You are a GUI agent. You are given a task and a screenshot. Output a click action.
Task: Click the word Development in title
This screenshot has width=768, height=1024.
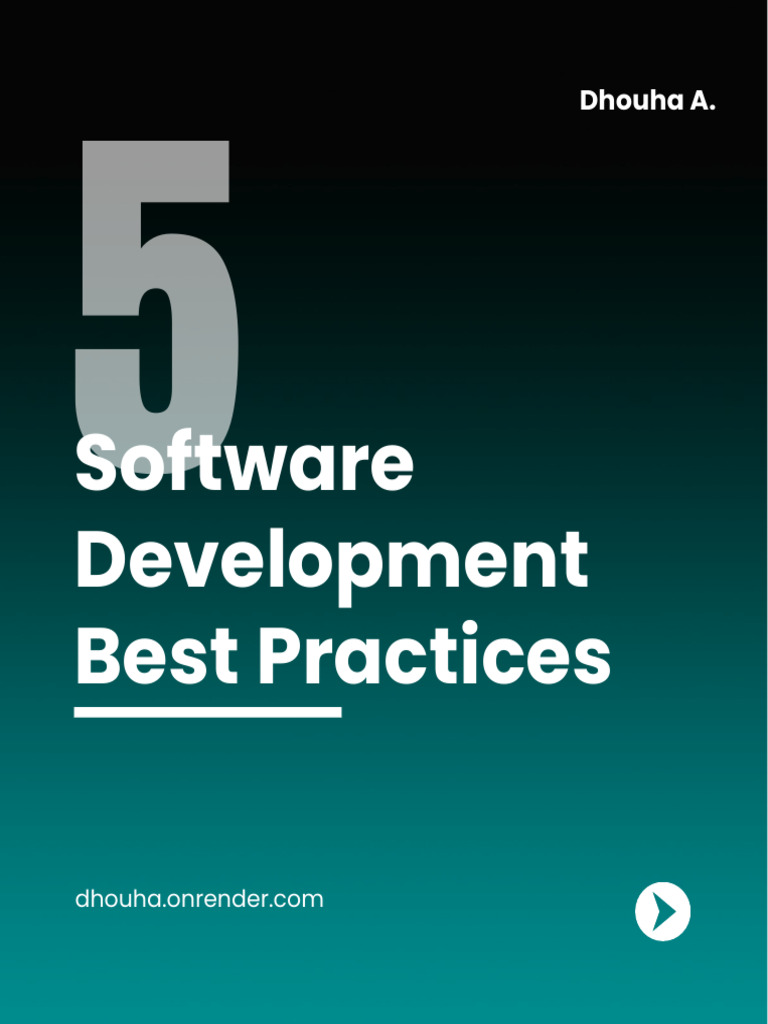[x=332, y=566]
